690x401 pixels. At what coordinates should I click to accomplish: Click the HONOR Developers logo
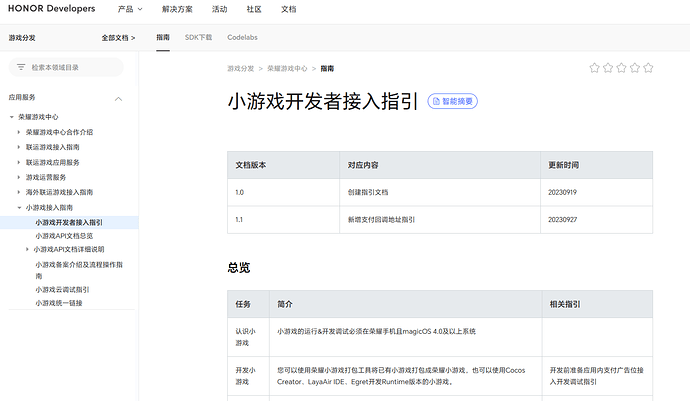(51, 9)
